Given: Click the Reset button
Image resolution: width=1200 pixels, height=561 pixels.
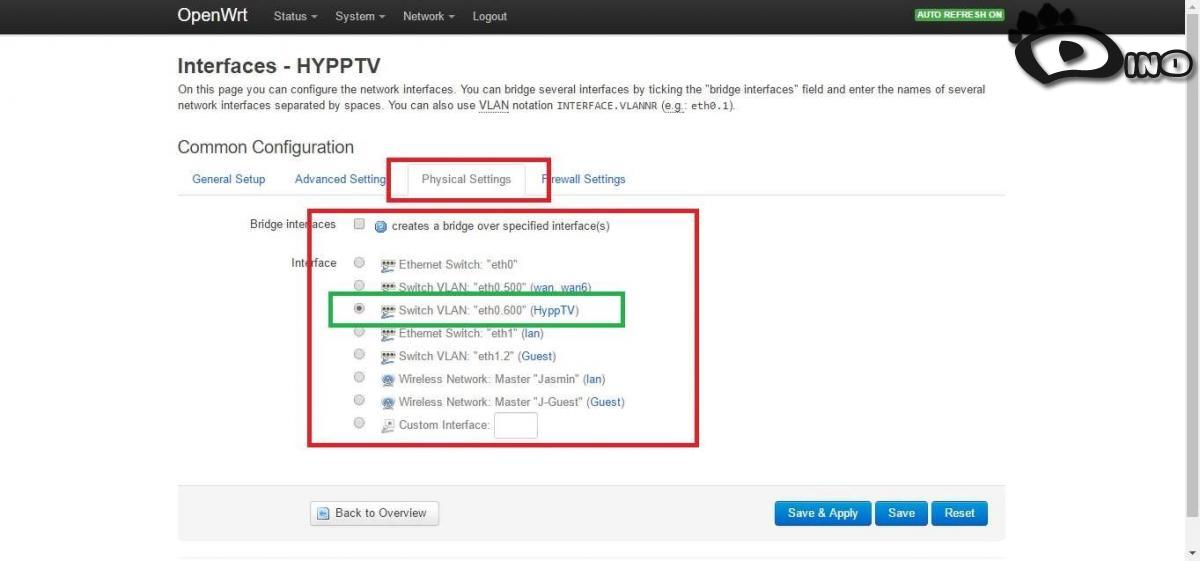Looking at the screenshot, I should point(960,513).
